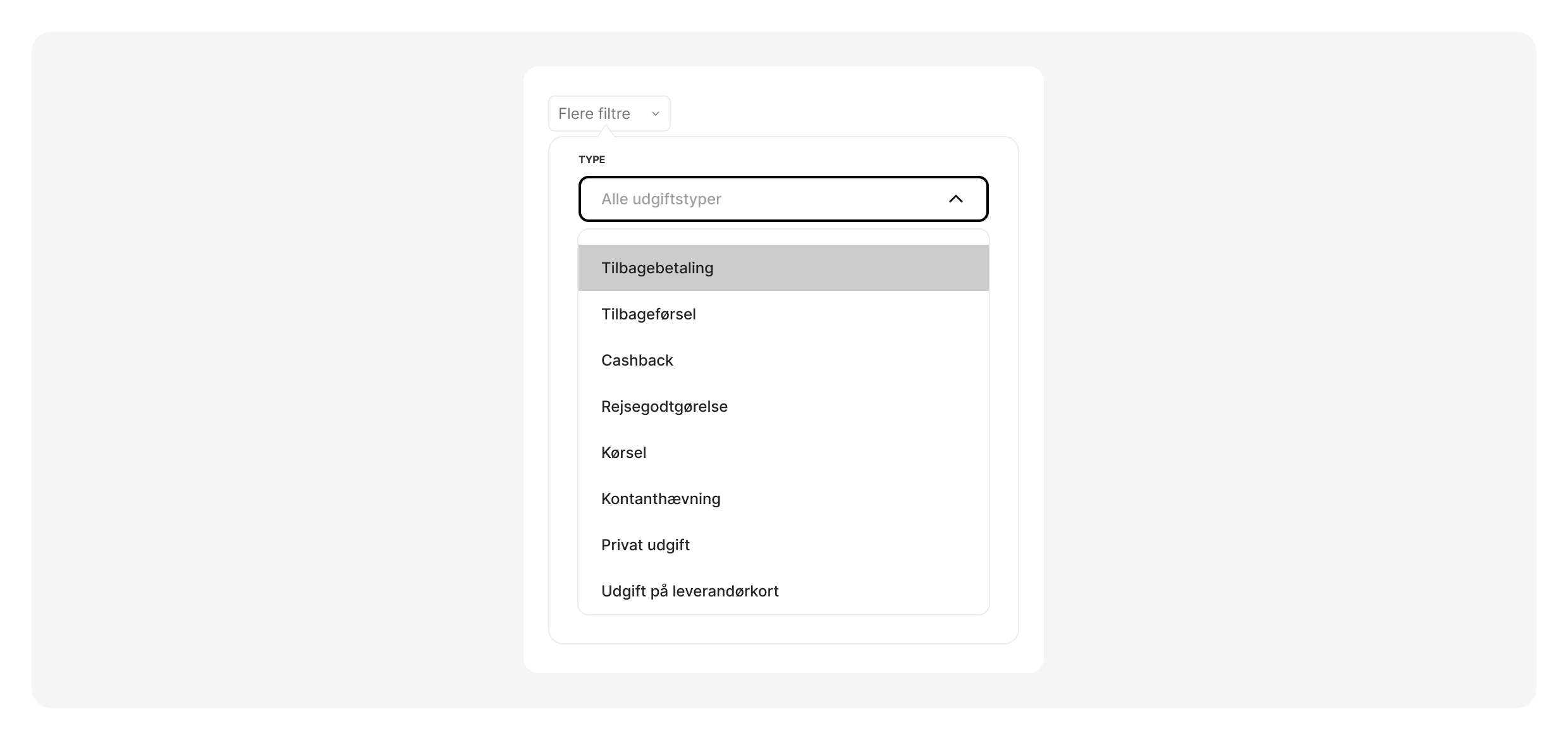Click the placeholder text Alle udgiftstyper

[x=661, y=199]
